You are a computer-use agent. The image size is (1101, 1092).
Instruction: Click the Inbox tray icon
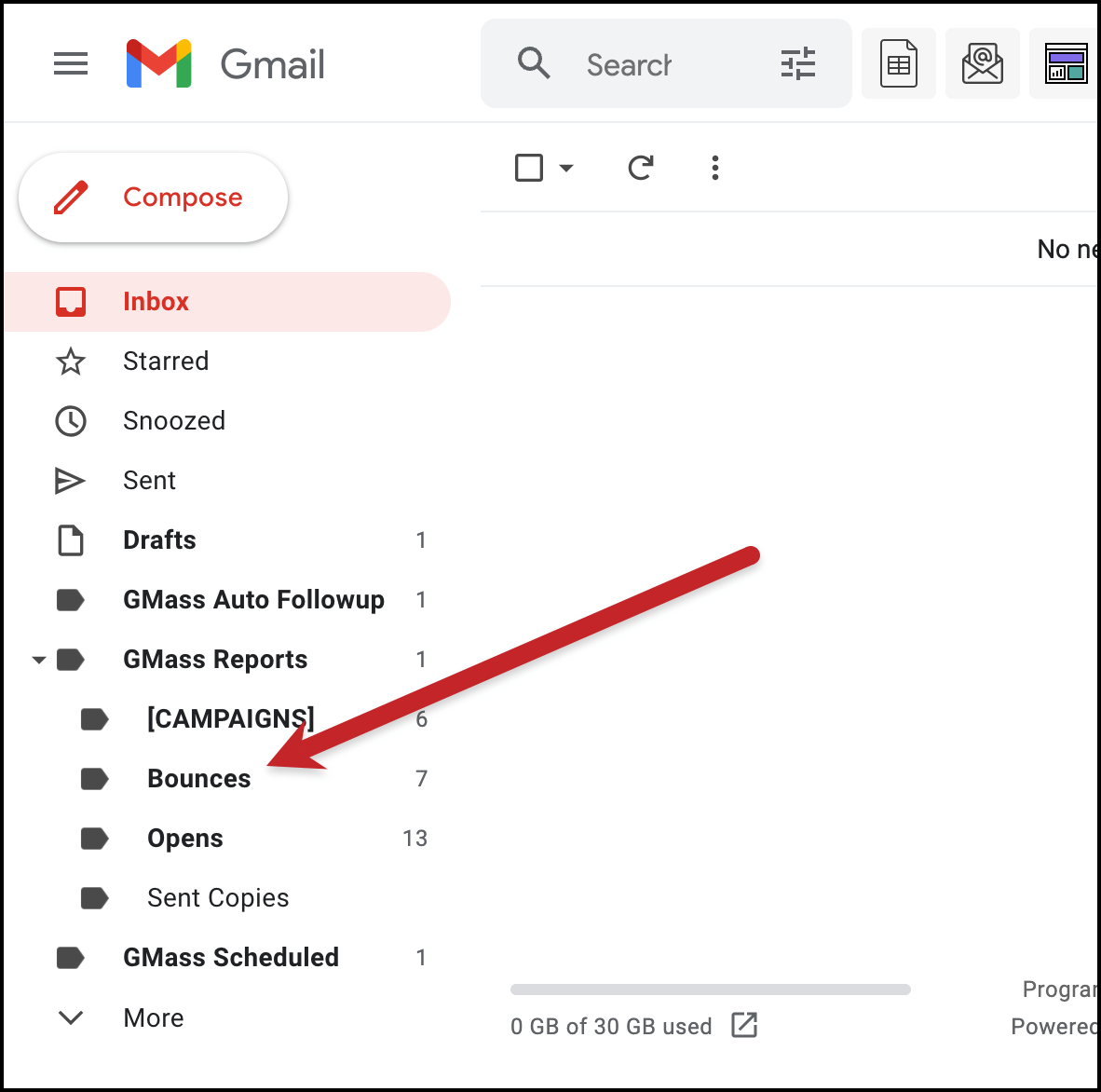click(71, 302)
